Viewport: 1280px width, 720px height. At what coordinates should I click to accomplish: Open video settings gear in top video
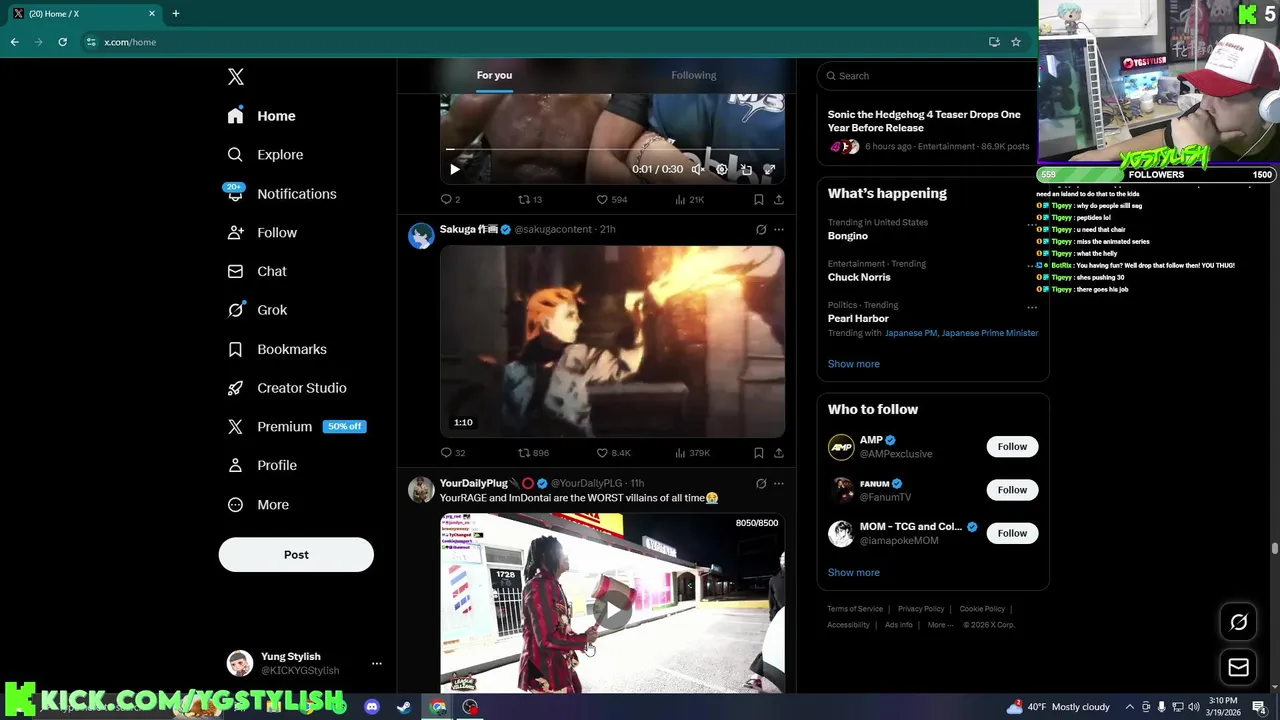pos(722,169)
